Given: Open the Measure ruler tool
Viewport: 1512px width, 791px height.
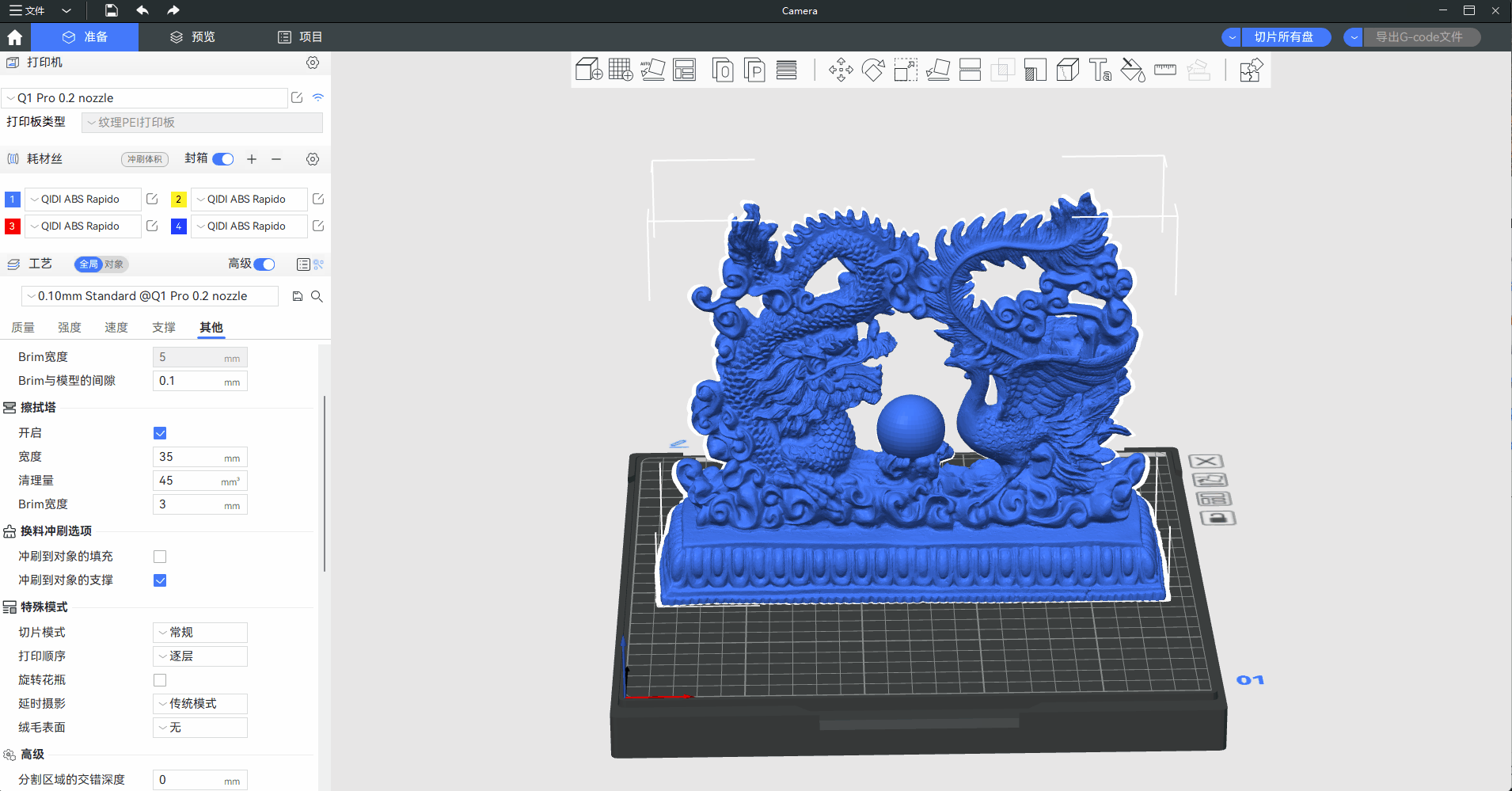Looking at the screenshot, I should (1164, 70).
